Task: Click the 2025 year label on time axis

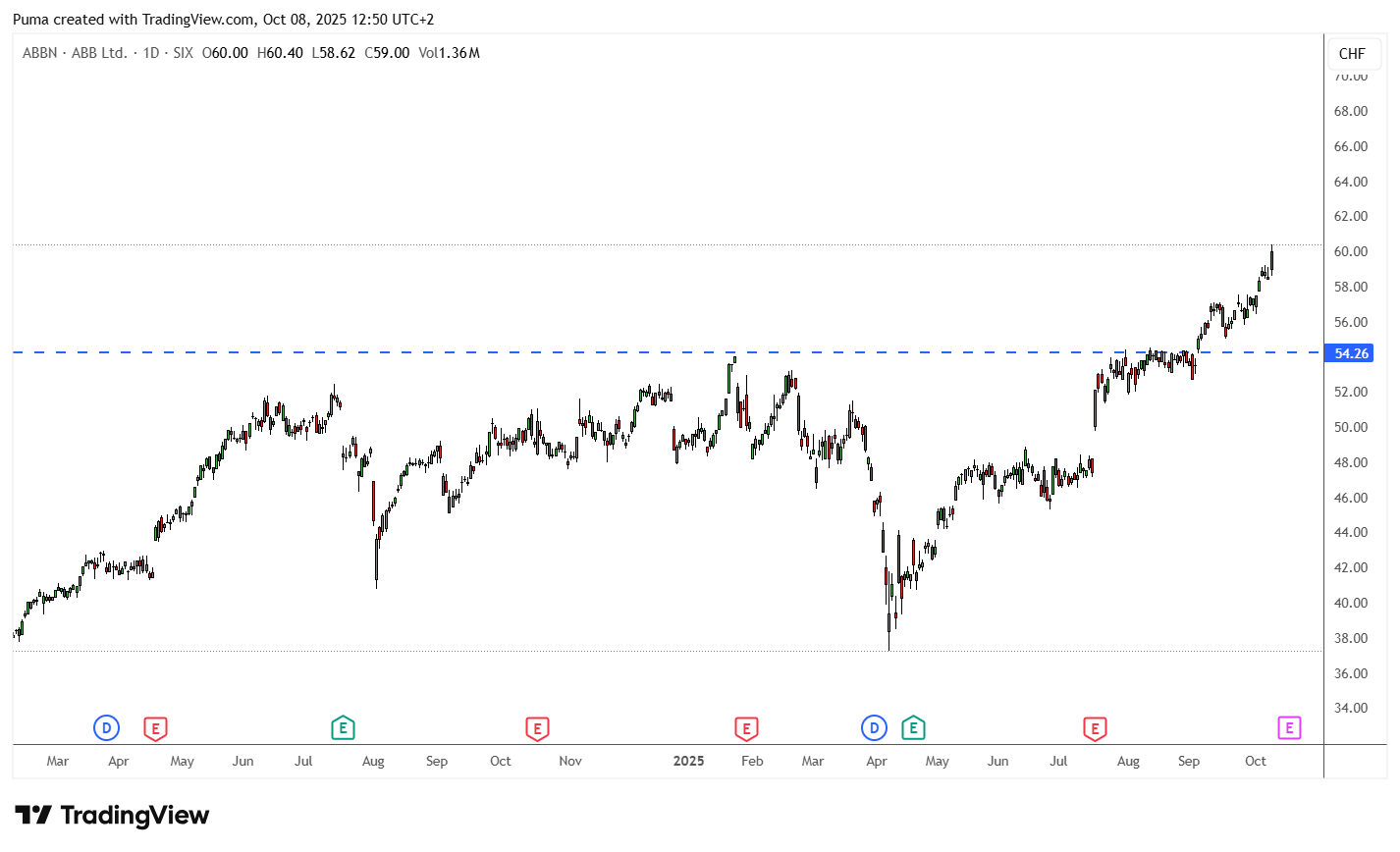Action: pyautogui.click(x=688, y=761)
